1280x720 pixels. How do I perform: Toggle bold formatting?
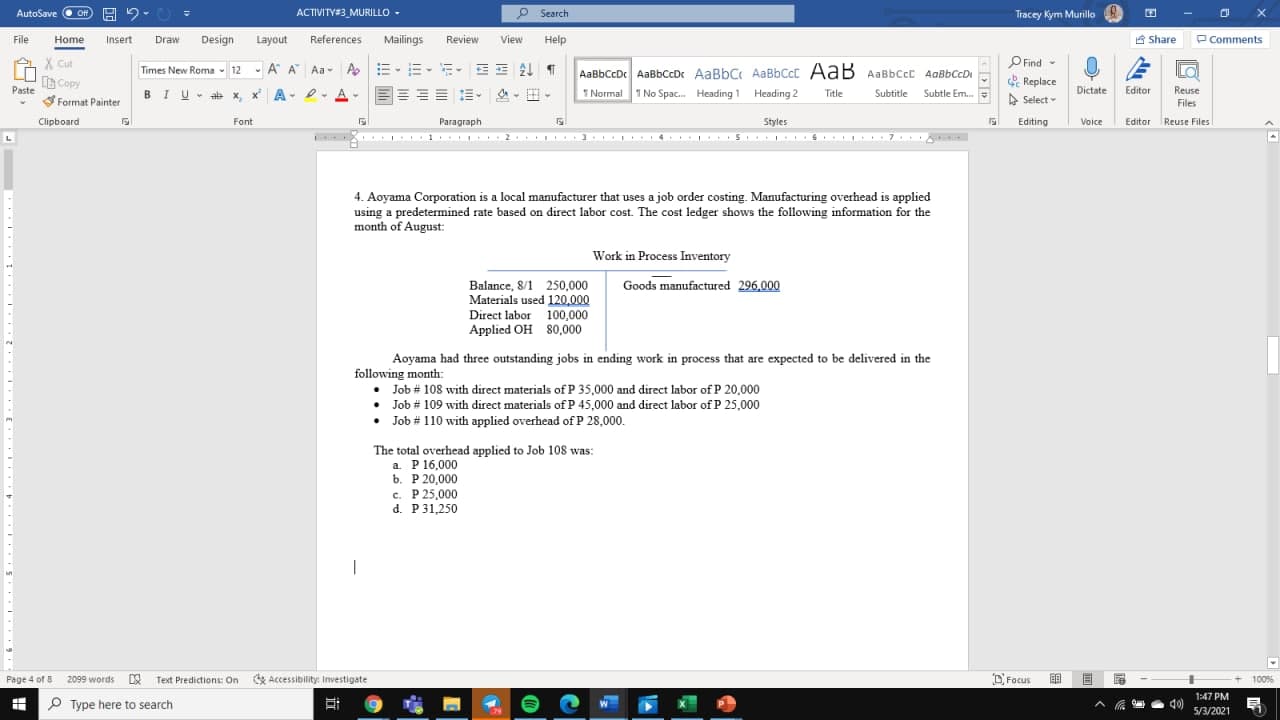[147, 95]
